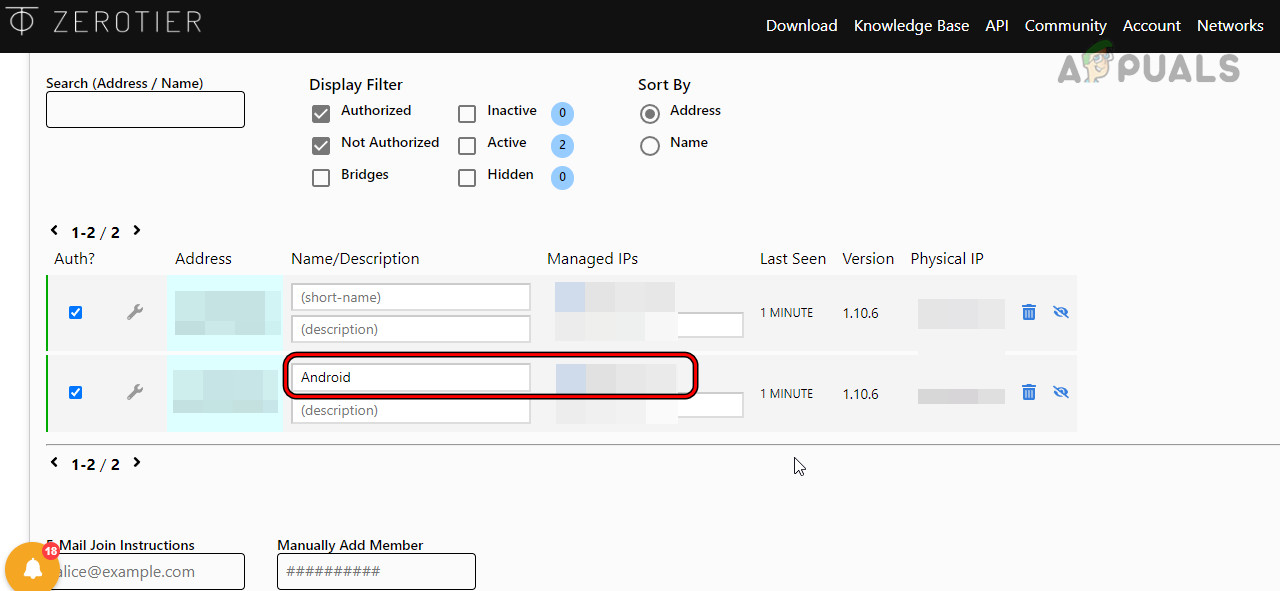Open the notification bell icon at bottom left

[31, 567]
